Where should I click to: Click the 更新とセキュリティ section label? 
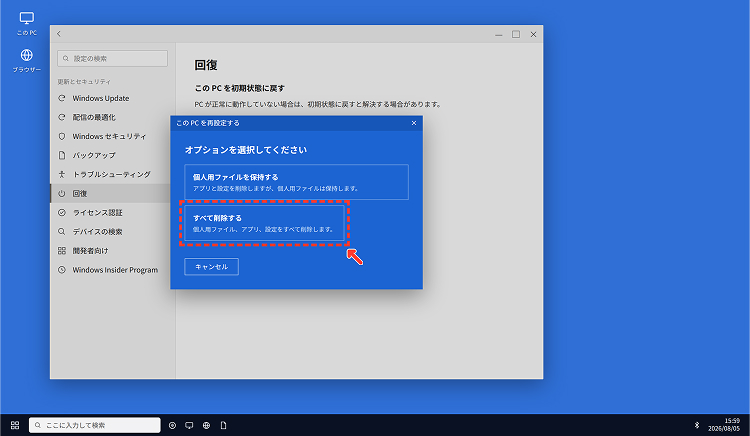84,82
